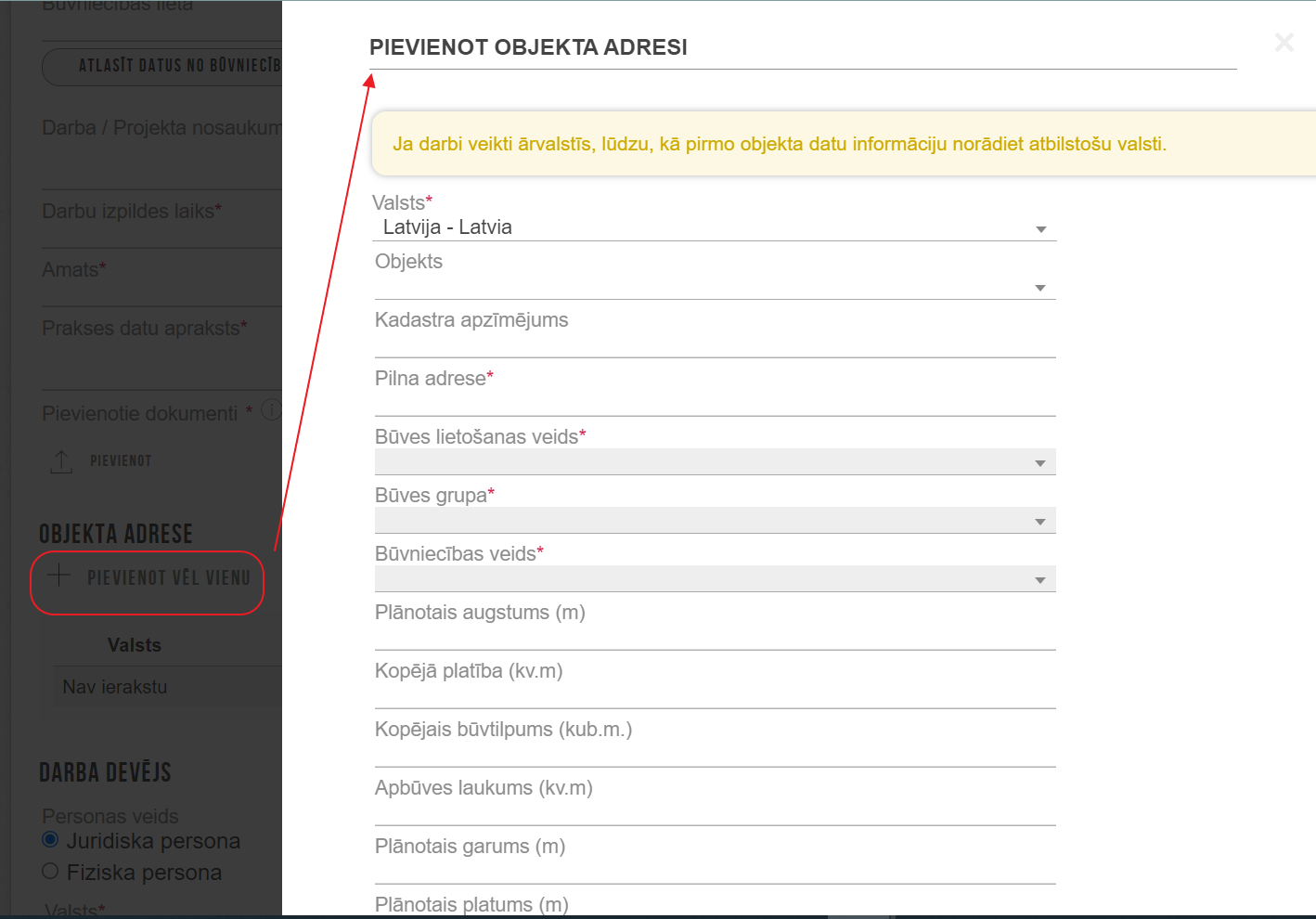Click the Pilna adrese input field
Screen dimensions: 1316x919
[x=715, y=403]
